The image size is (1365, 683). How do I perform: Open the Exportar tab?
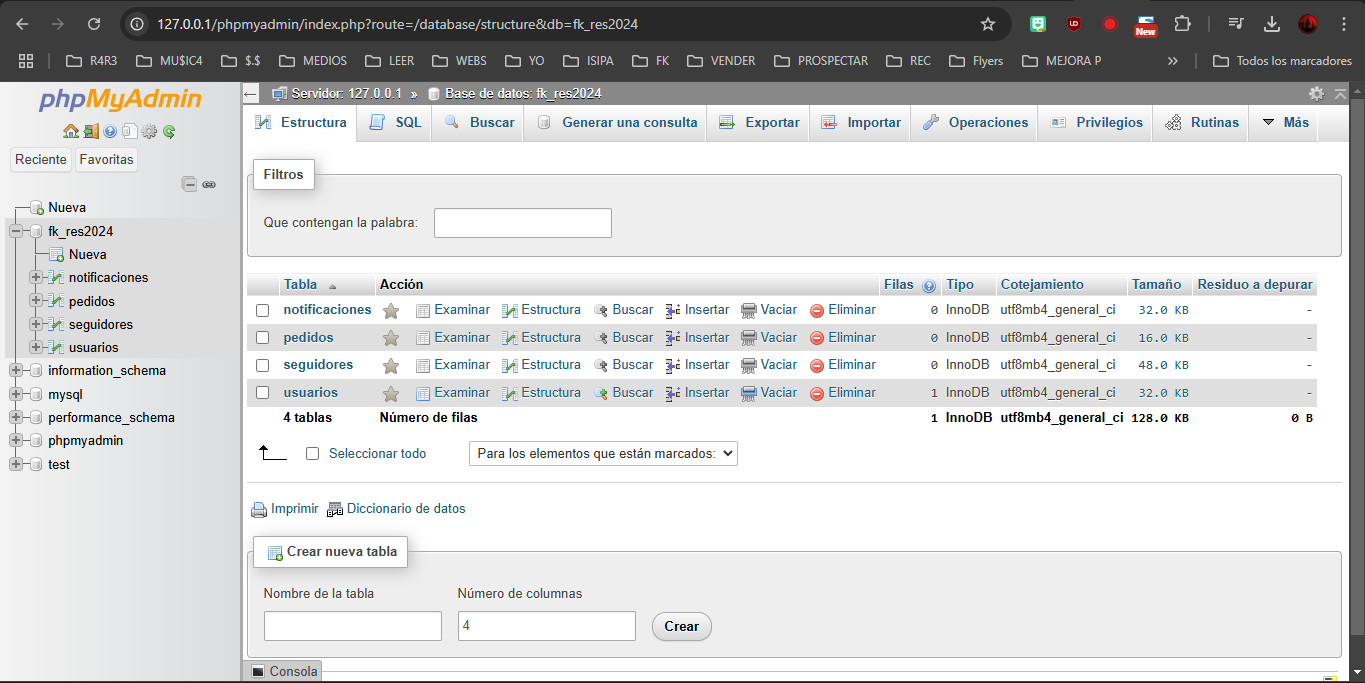click(760, 122)
